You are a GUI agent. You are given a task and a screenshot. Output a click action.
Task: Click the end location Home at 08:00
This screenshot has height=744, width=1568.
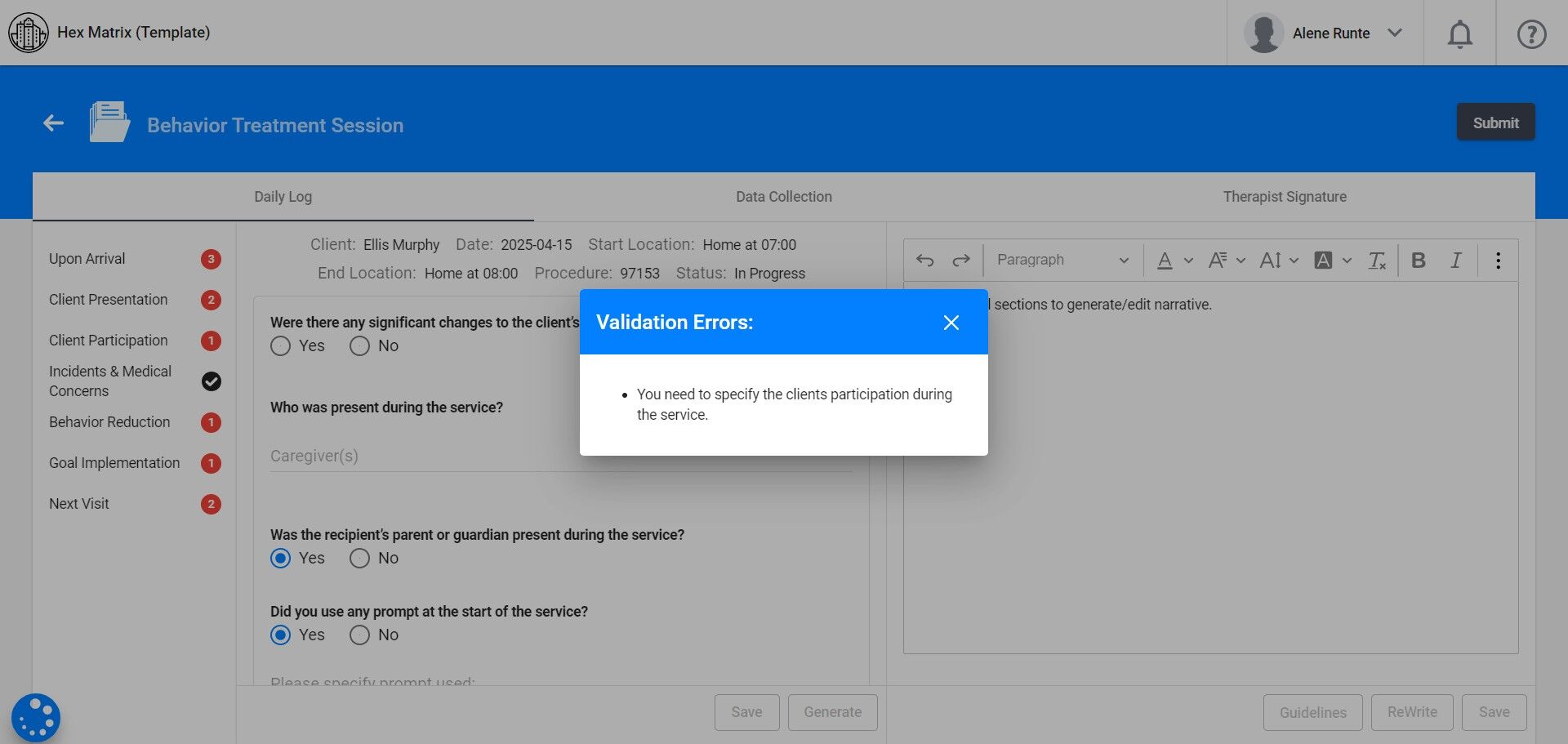pyautogui.click(x=471, y=274)
